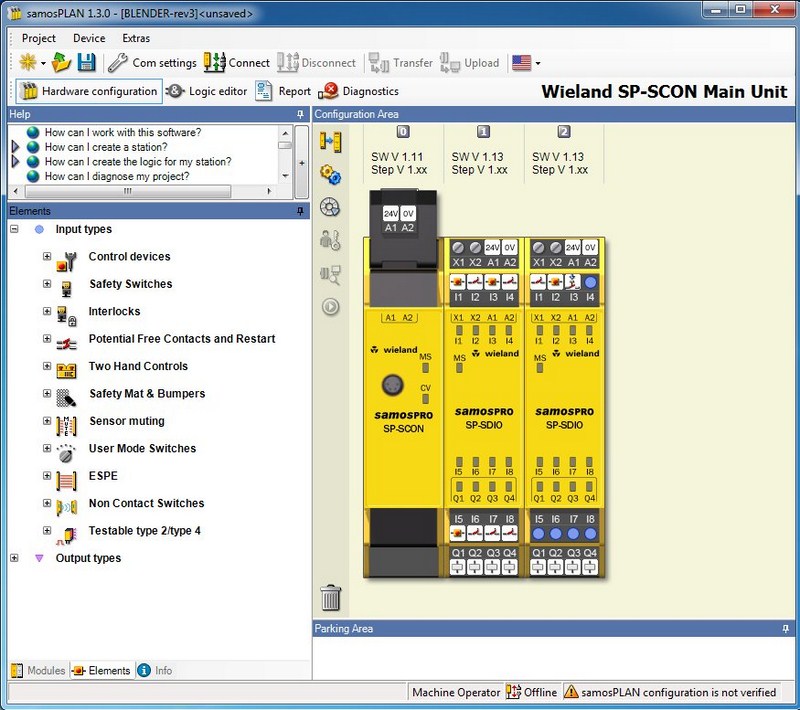This screenshot has width=800, height=710.
Task: Open 'How can I work with this software?'
Action: 122,133
